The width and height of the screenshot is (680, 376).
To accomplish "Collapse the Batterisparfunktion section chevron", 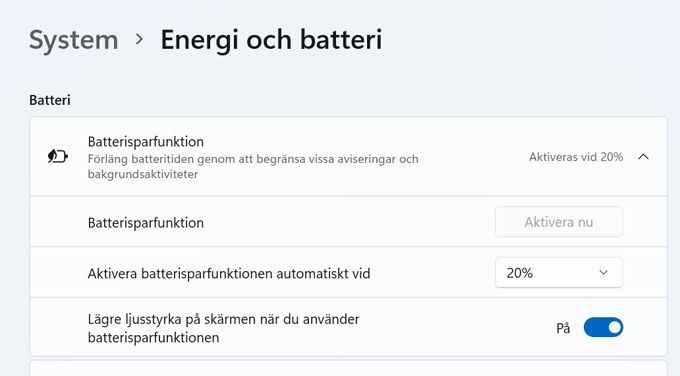I will (x=644, y=157).
